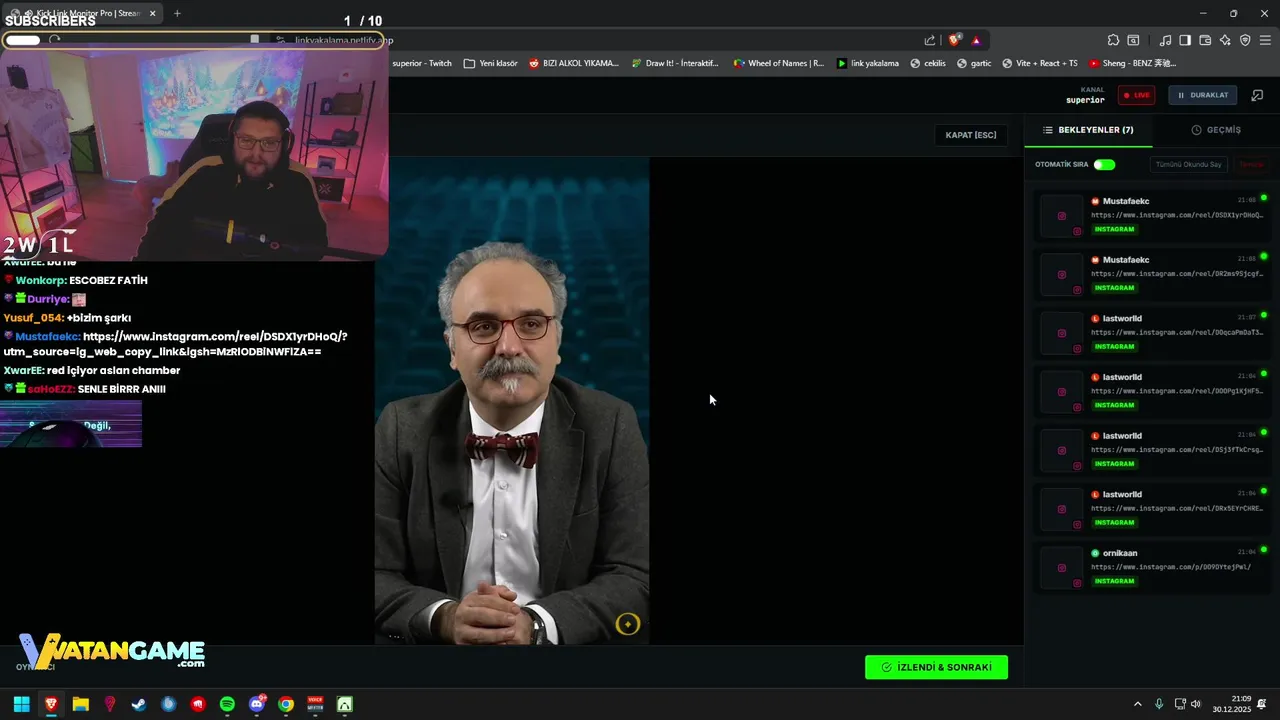
Task: Click the red Temizle clear button
Action: point(1252,164)
